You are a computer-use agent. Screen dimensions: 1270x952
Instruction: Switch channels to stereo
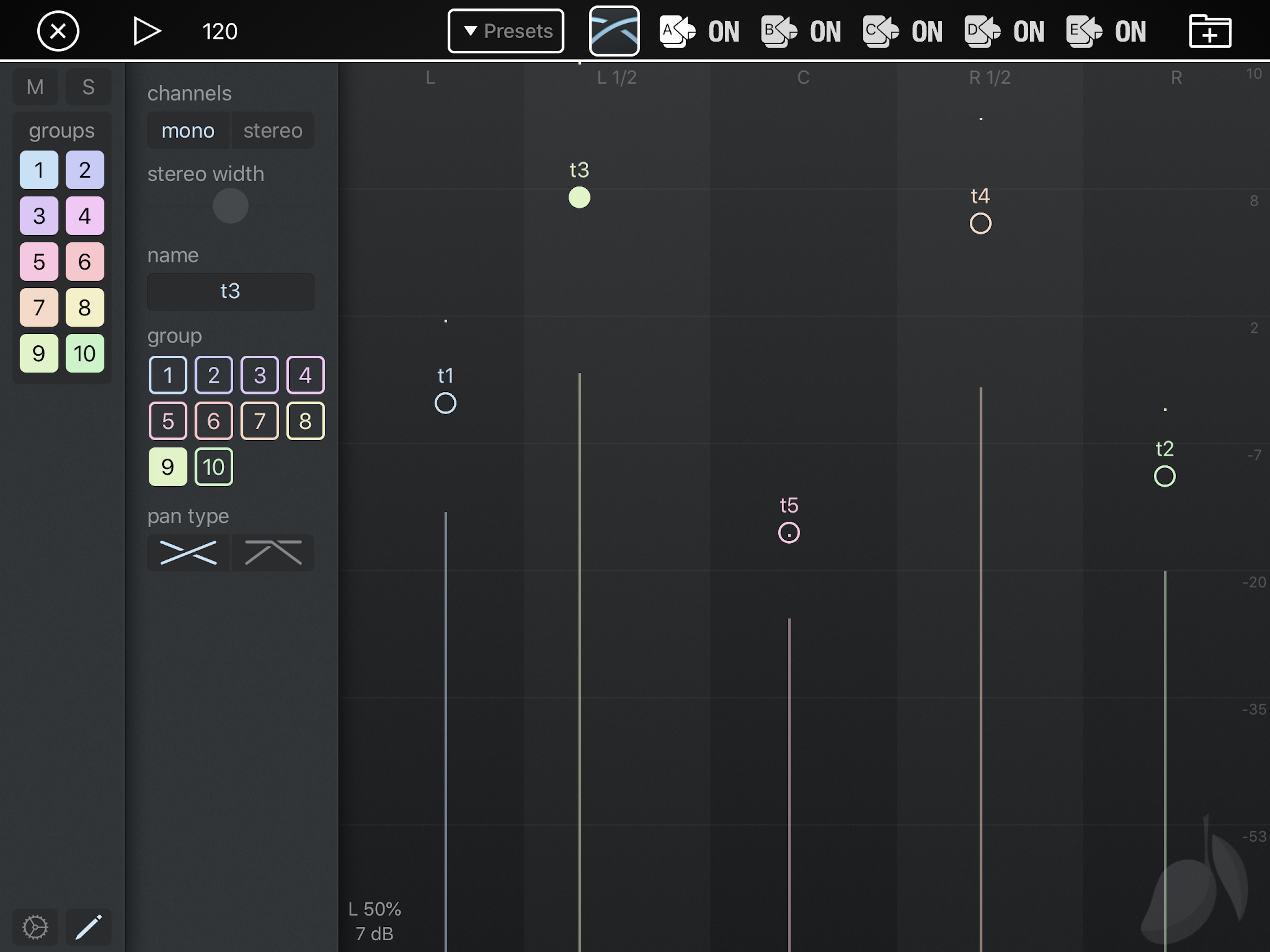[273, 131]
